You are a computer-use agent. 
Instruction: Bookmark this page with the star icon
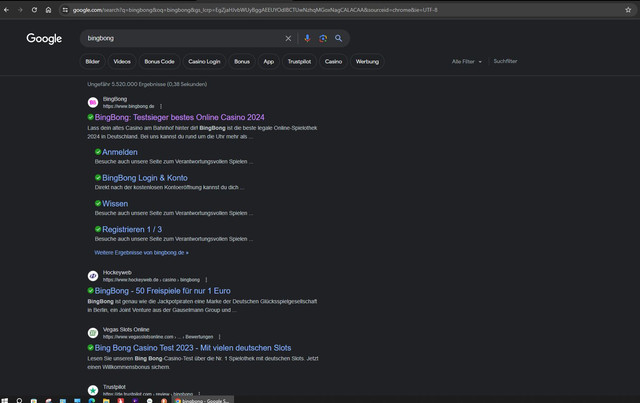pyautogui.click(x=628, y=10)
